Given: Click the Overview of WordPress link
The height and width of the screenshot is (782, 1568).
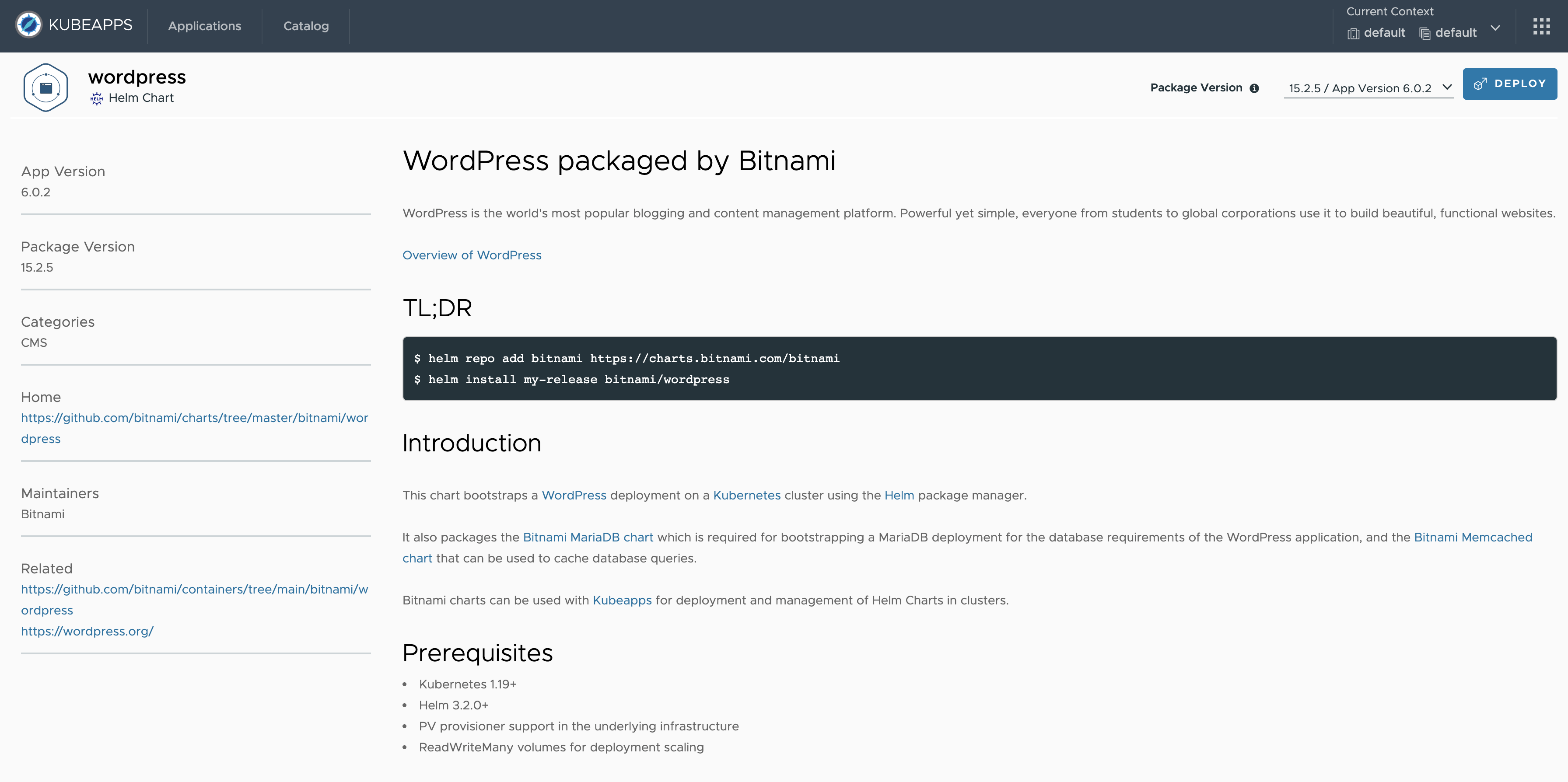Looking at the screenshot, I should 471,254.
